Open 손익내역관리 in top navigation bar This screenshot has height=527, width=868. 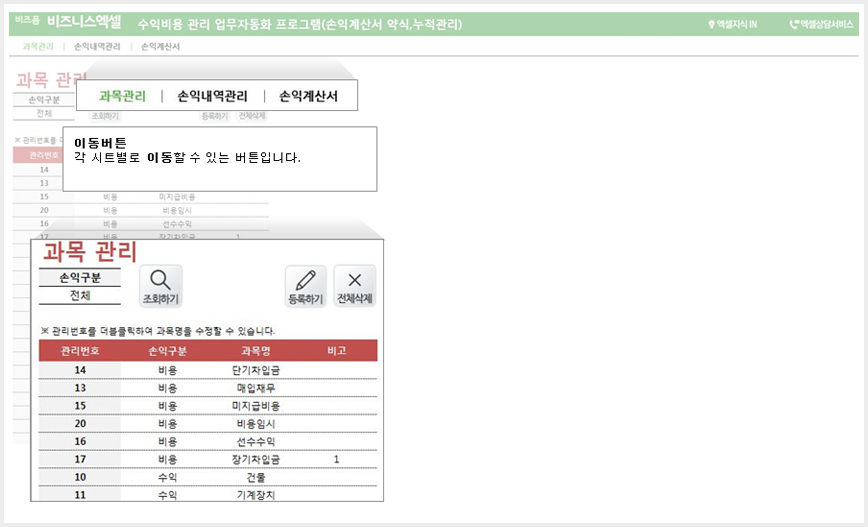point(97,46)
